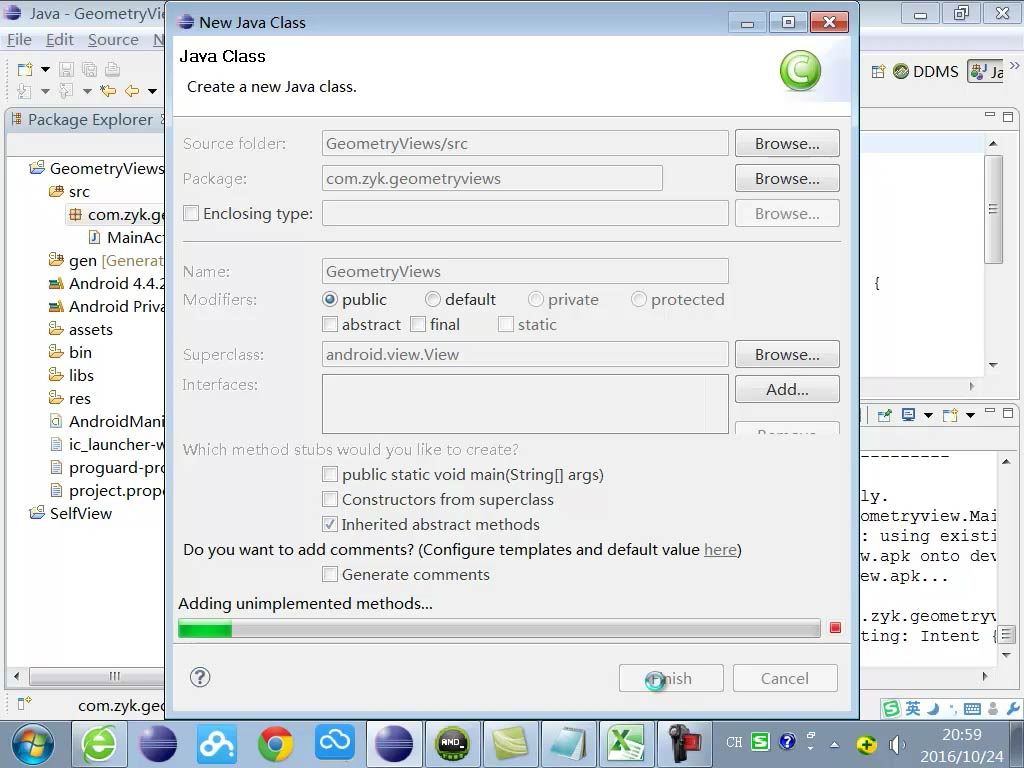Switch to the Java perspective button
Viewport: 1024px width, 768px height.
[986, 71]
